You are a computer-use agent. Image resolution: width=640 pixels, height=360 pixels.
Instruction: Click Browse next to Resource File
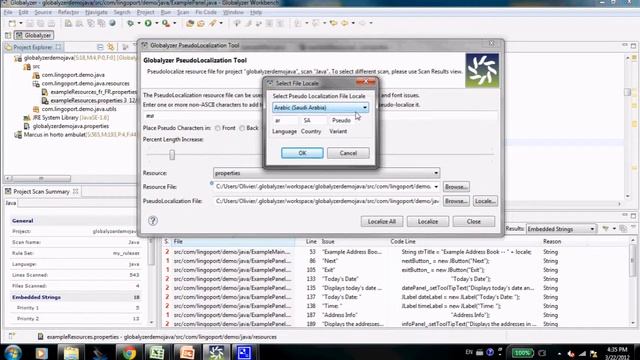tap(456, 187)
